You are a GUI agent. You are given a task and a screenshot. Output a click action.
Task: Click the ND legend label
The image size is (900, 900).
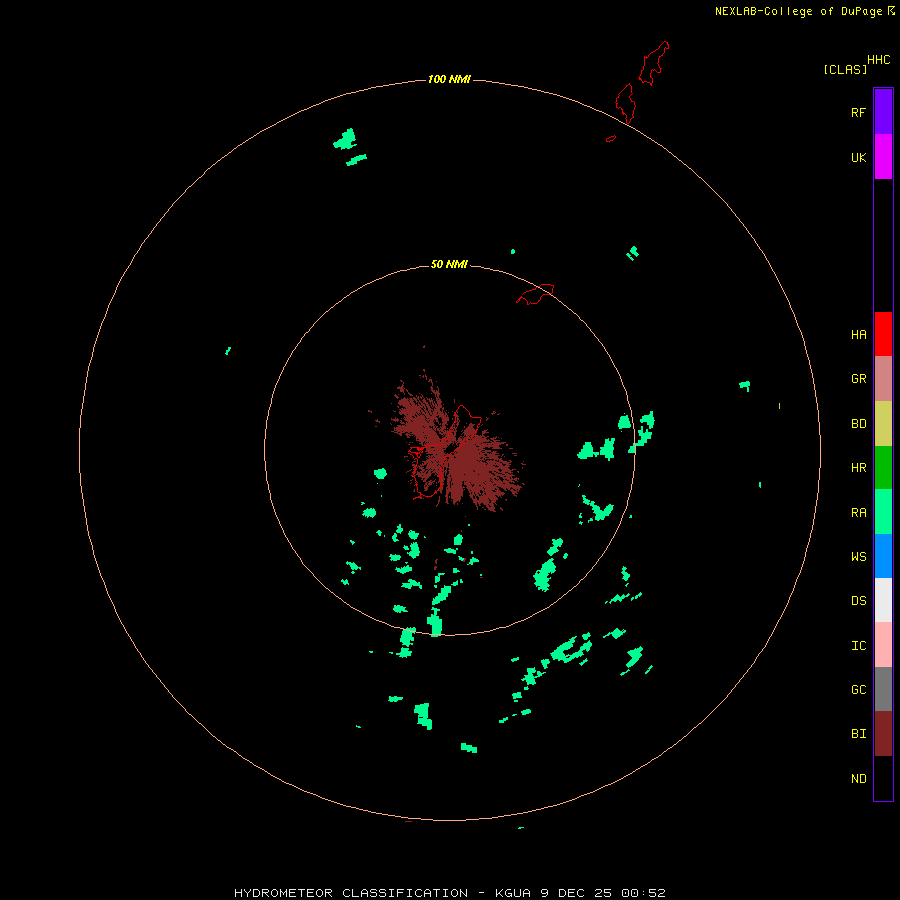(x=859, y=779)
